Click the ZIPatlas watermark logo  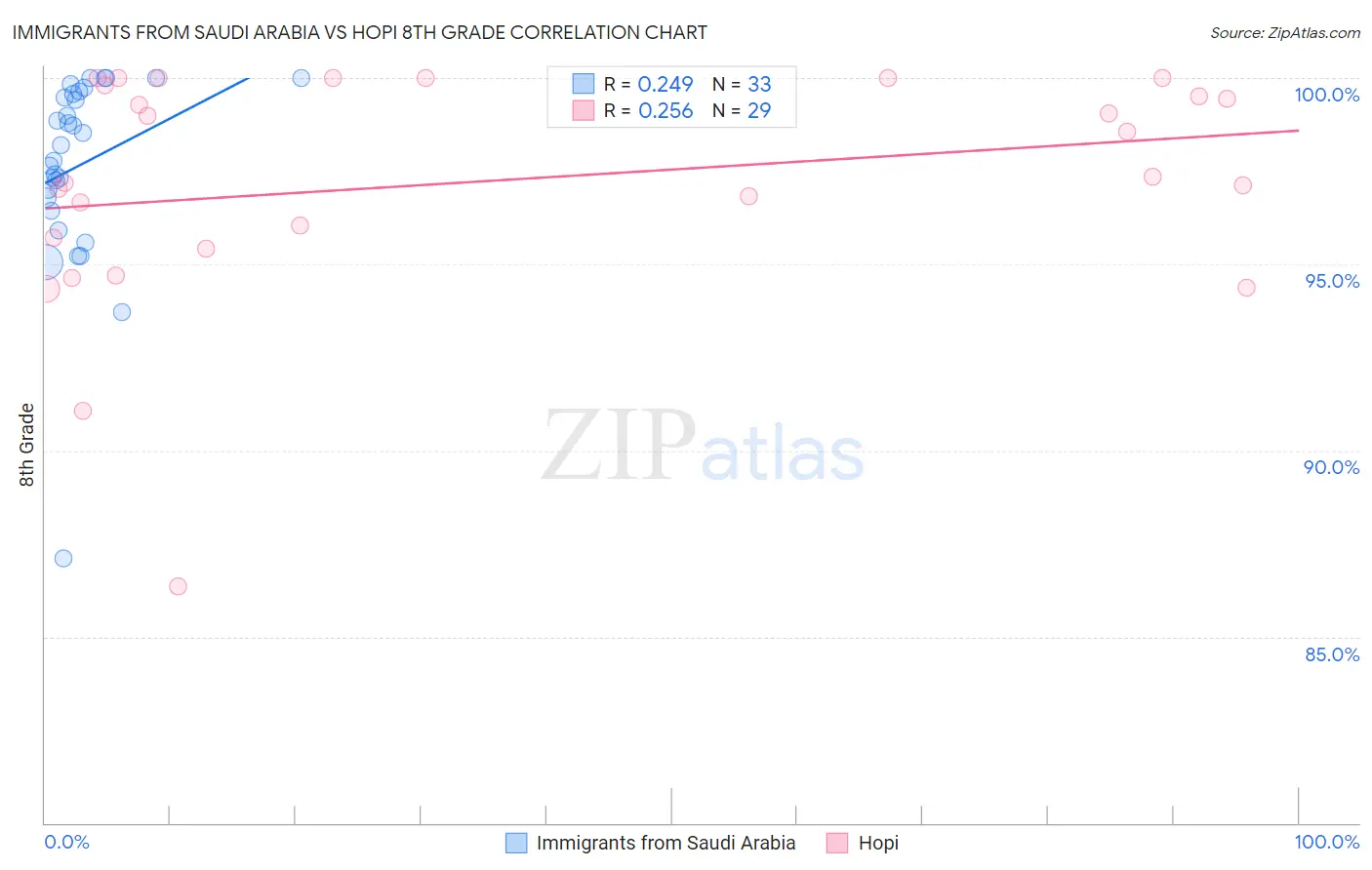(703, 448)
